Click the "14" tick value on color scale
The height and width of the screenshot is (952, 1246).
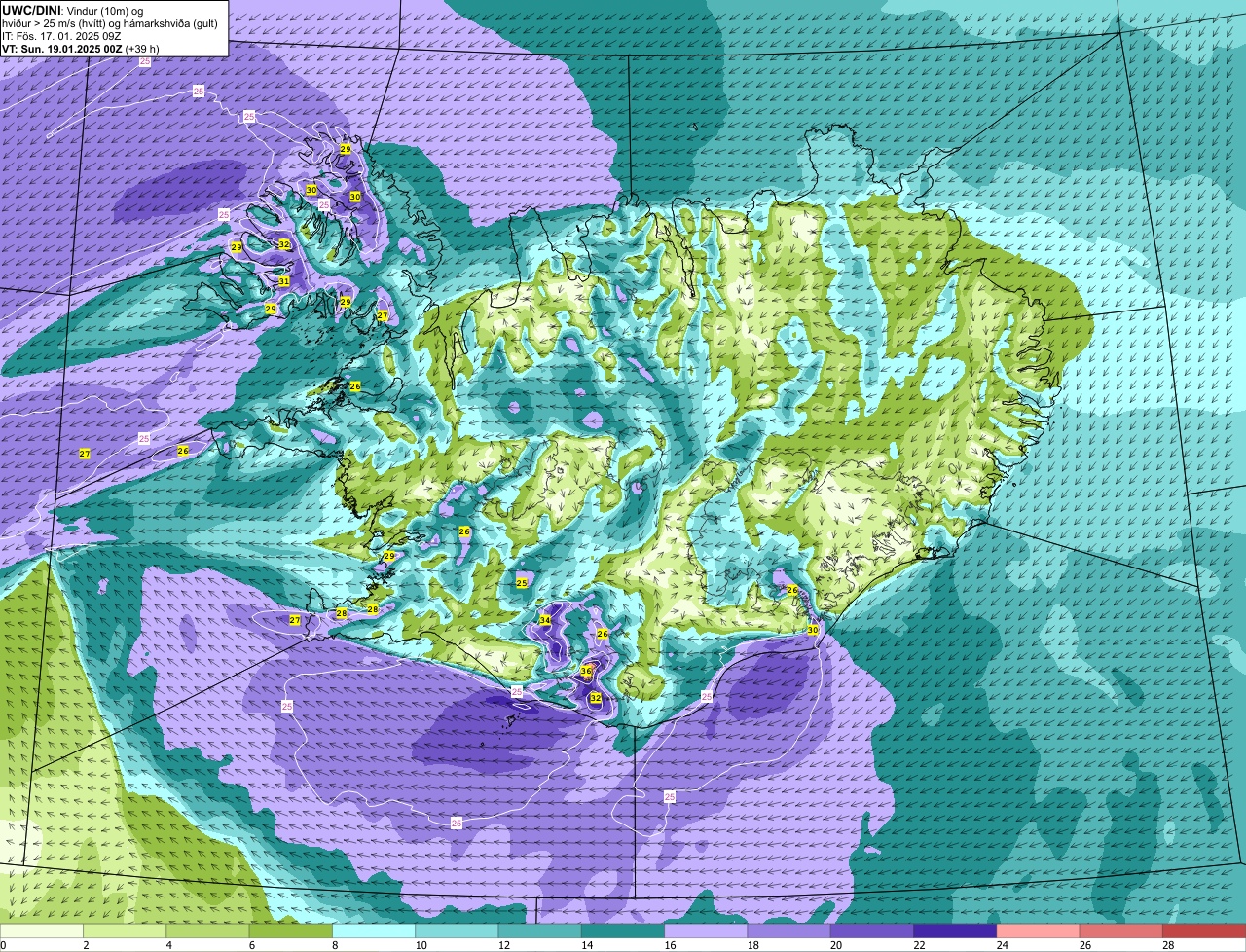click(x=585, y=945)
